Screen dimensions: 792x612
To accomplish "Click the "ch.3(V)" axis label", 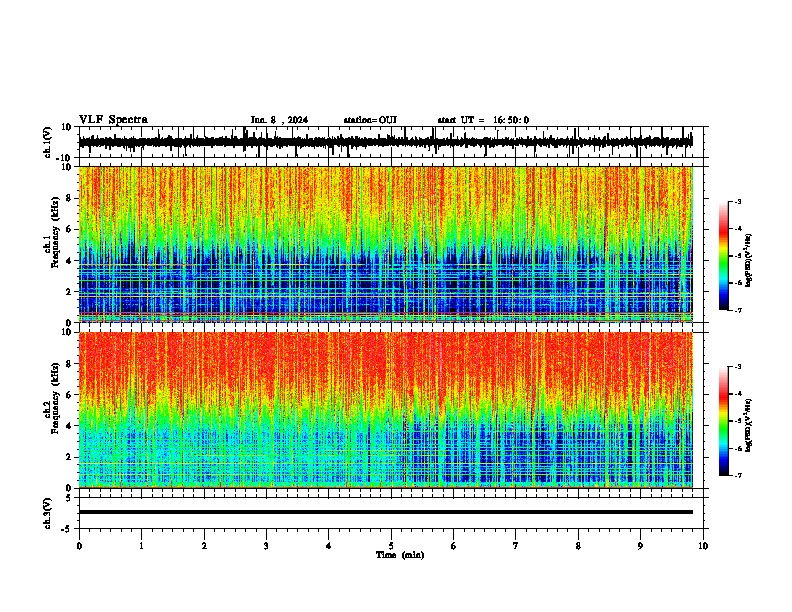I will pos(48,513).
